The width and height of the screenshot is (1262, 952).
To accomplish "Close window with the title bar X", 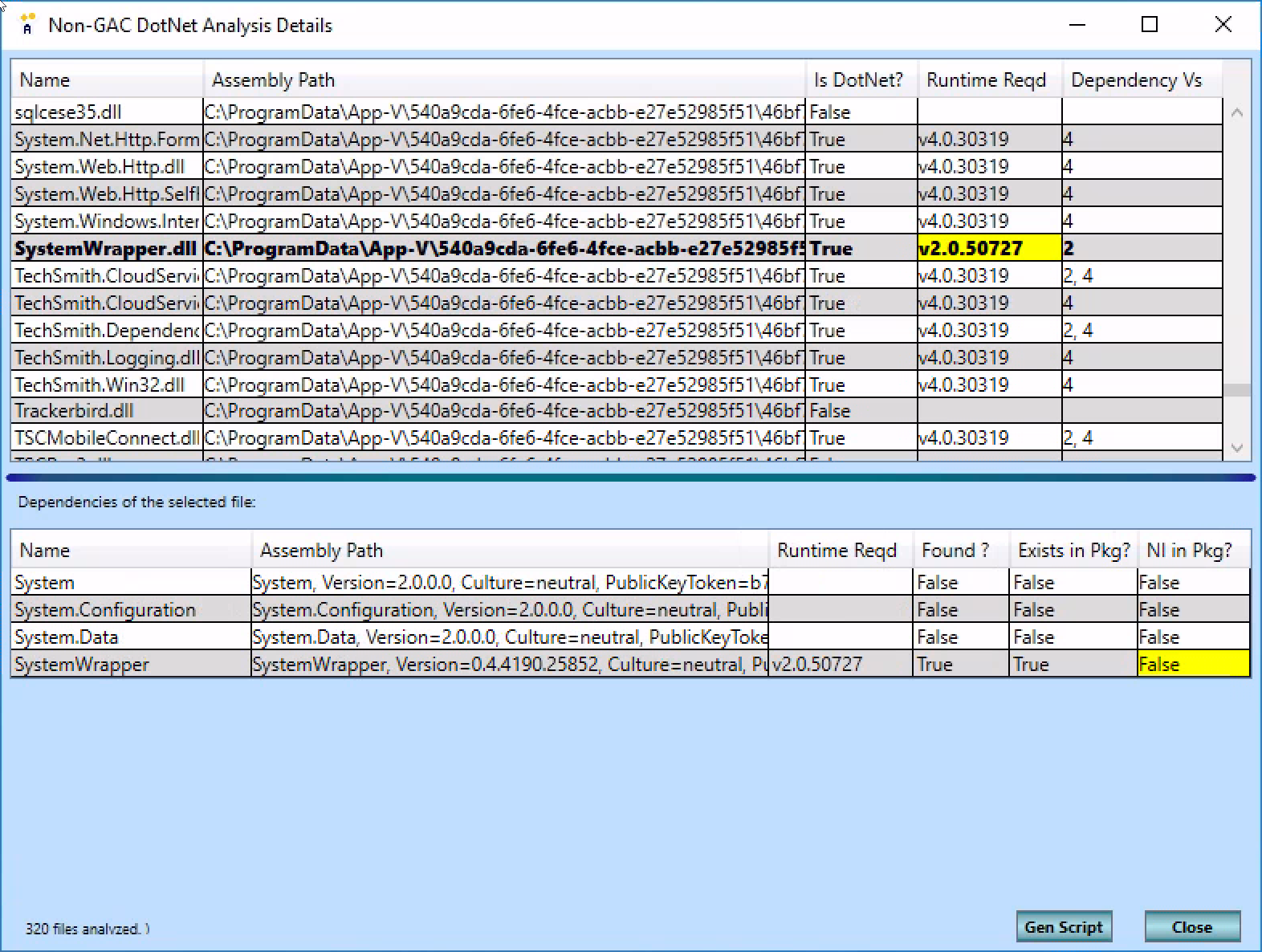I will click(1223, 25).
